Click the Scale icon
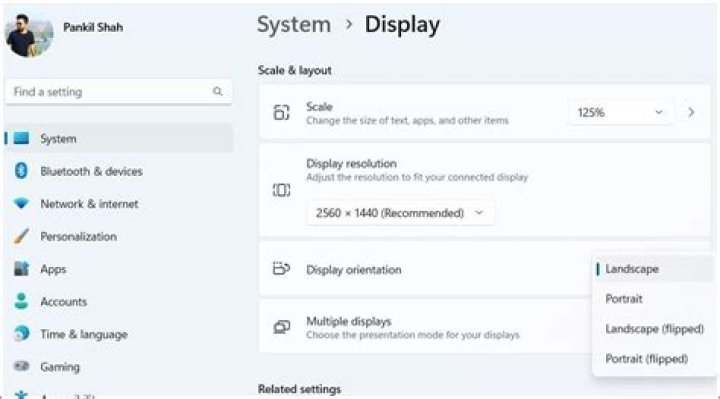The height and width of the screenshot is (399, 720). 281,112
